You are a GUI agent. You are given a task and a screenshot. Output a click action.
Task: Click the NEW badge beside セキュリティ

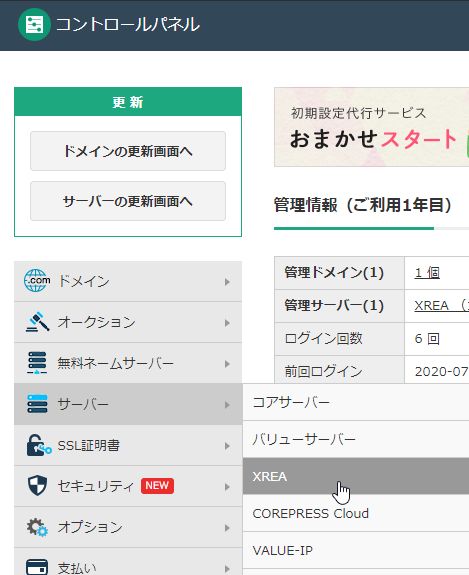point(157,486)
